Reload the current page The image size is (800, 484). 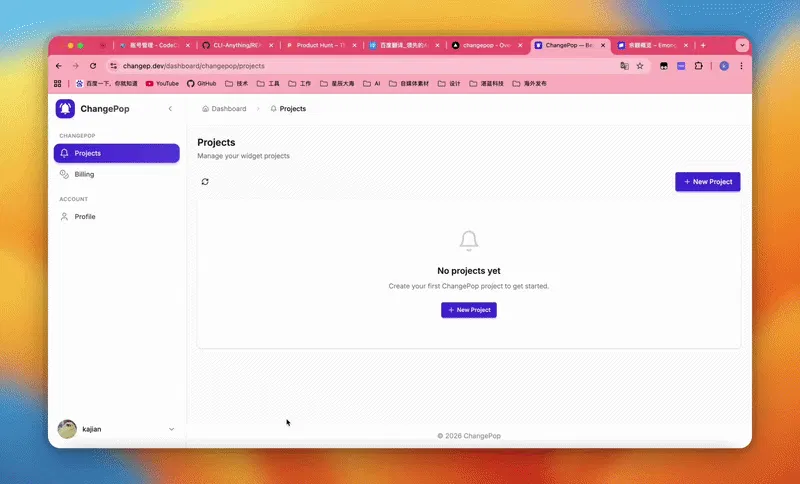point(93,66)
